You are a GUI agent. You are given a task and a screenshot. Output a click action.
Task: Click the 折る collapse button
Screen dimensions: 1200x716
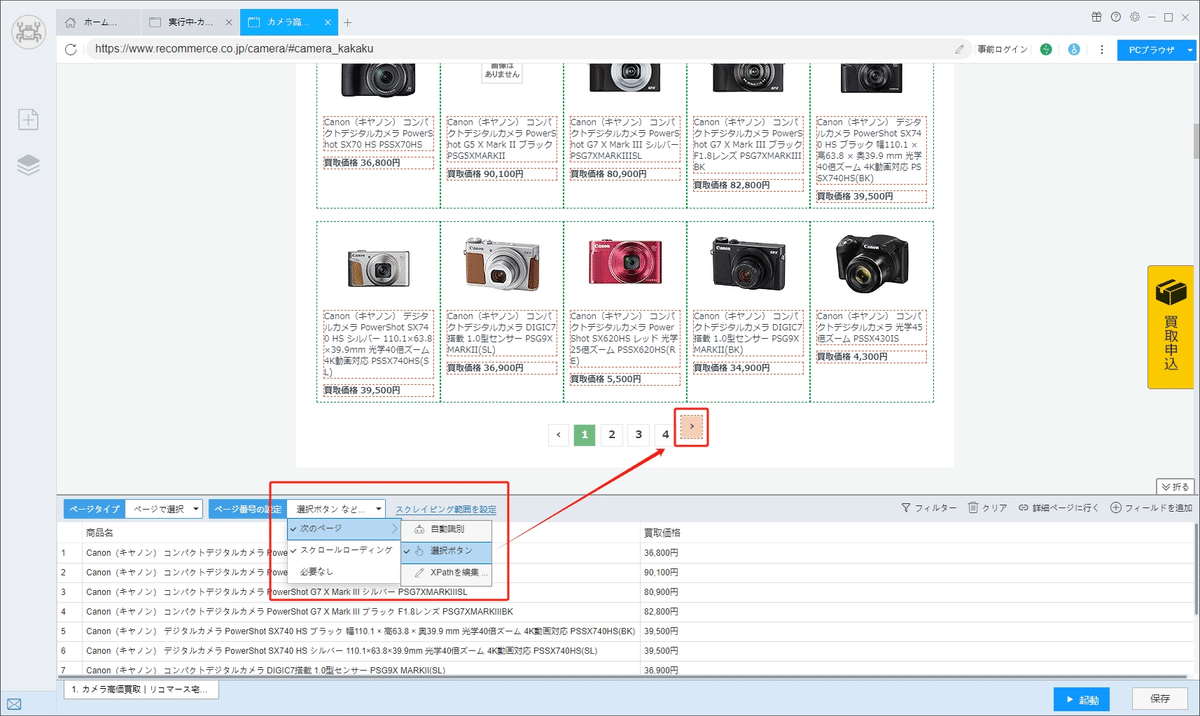[1175, 486]
